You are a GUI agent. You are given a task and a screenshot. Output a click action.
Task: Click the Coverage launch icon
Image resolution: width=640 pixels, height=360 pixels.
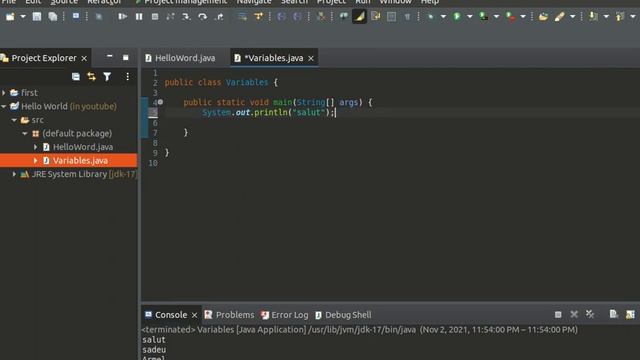tap(484, 17)
